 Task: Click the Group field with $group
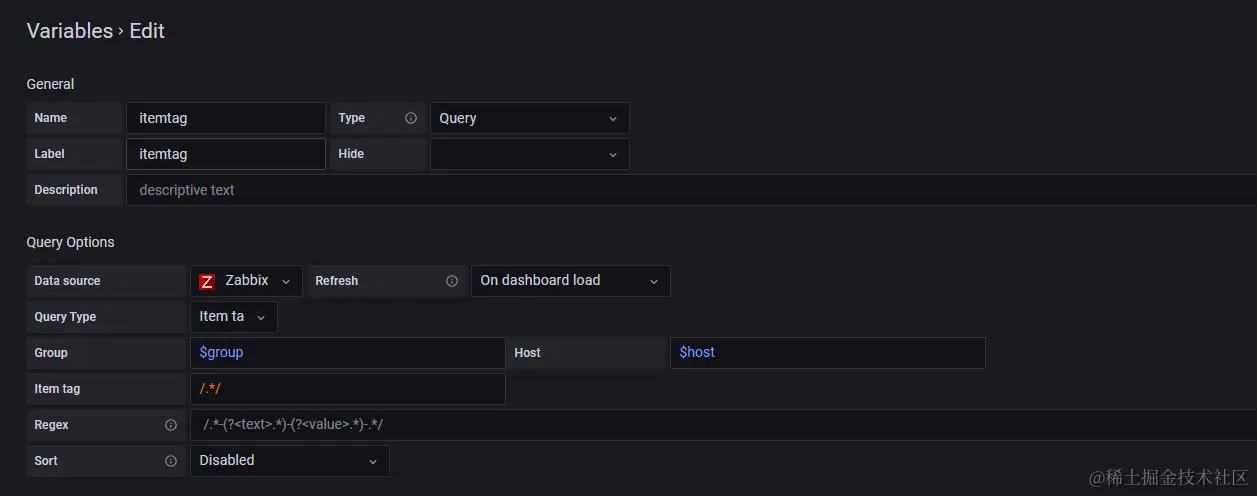pyautogui.click(x=347, y=353)
